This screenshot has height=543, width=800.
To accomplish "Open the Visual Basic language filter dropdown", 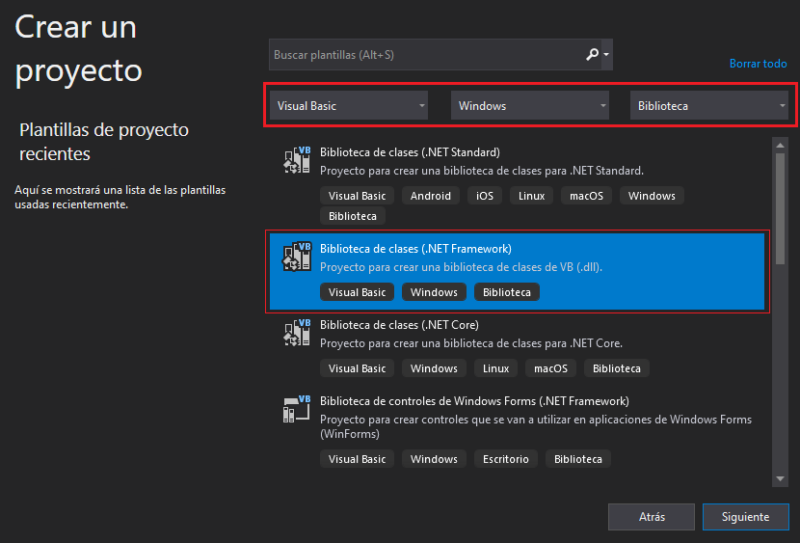I will coord(349,106).
